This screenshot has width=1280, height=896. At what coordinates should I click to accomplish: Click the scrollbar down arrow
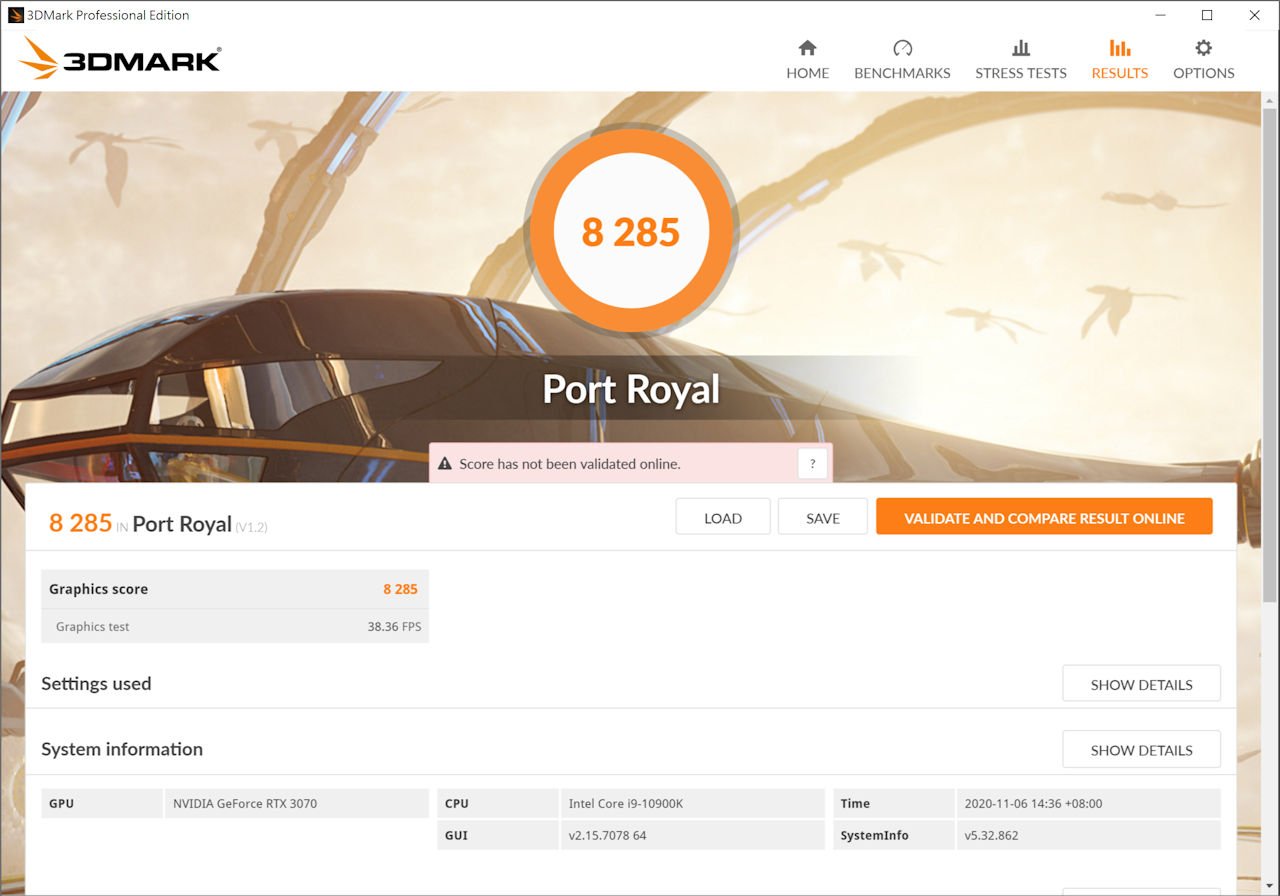[1270, 886]
